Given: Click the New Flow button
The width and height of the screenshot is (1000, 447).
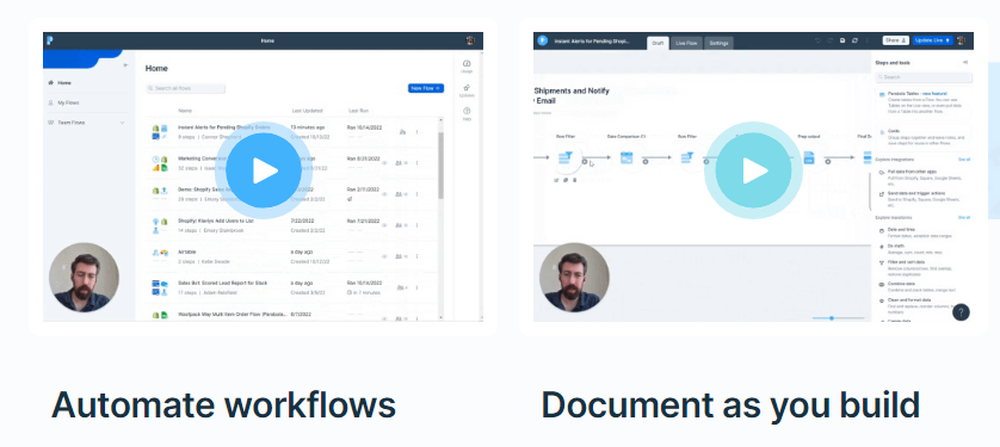Looking at the screenshot, I should (x=425, y=88).
